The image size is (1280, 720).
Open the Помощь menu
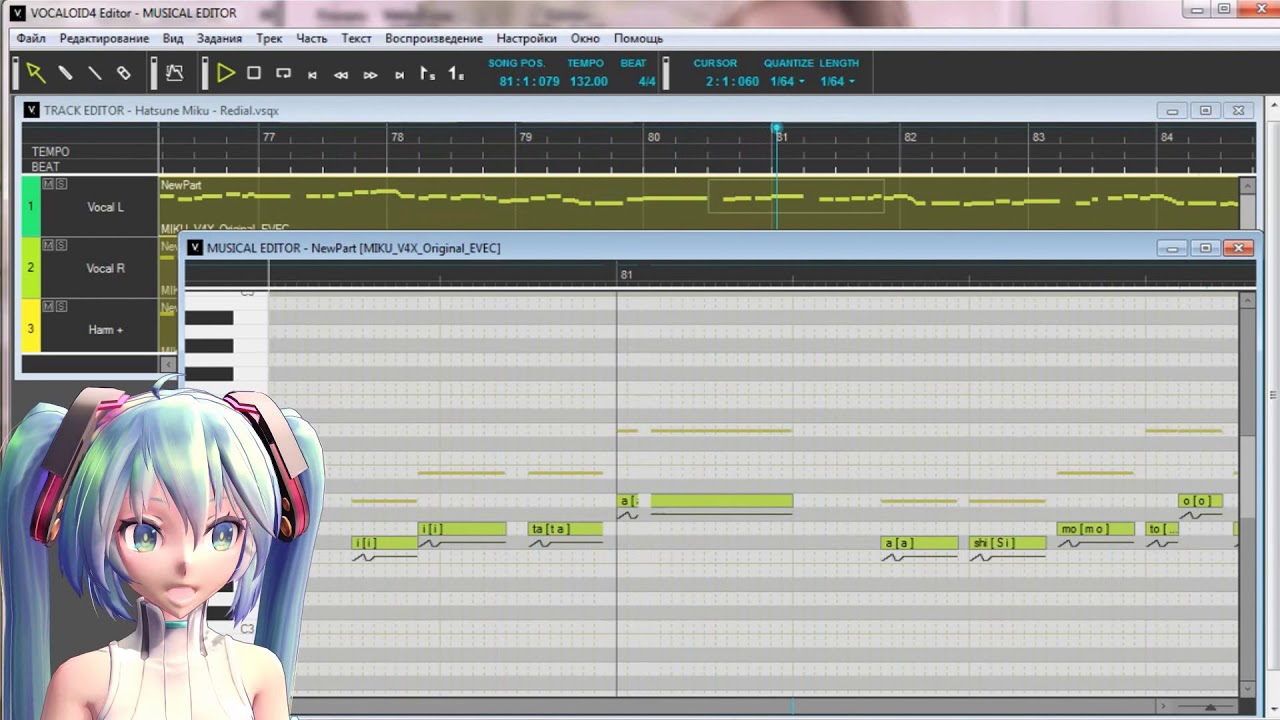pos(638,38)
